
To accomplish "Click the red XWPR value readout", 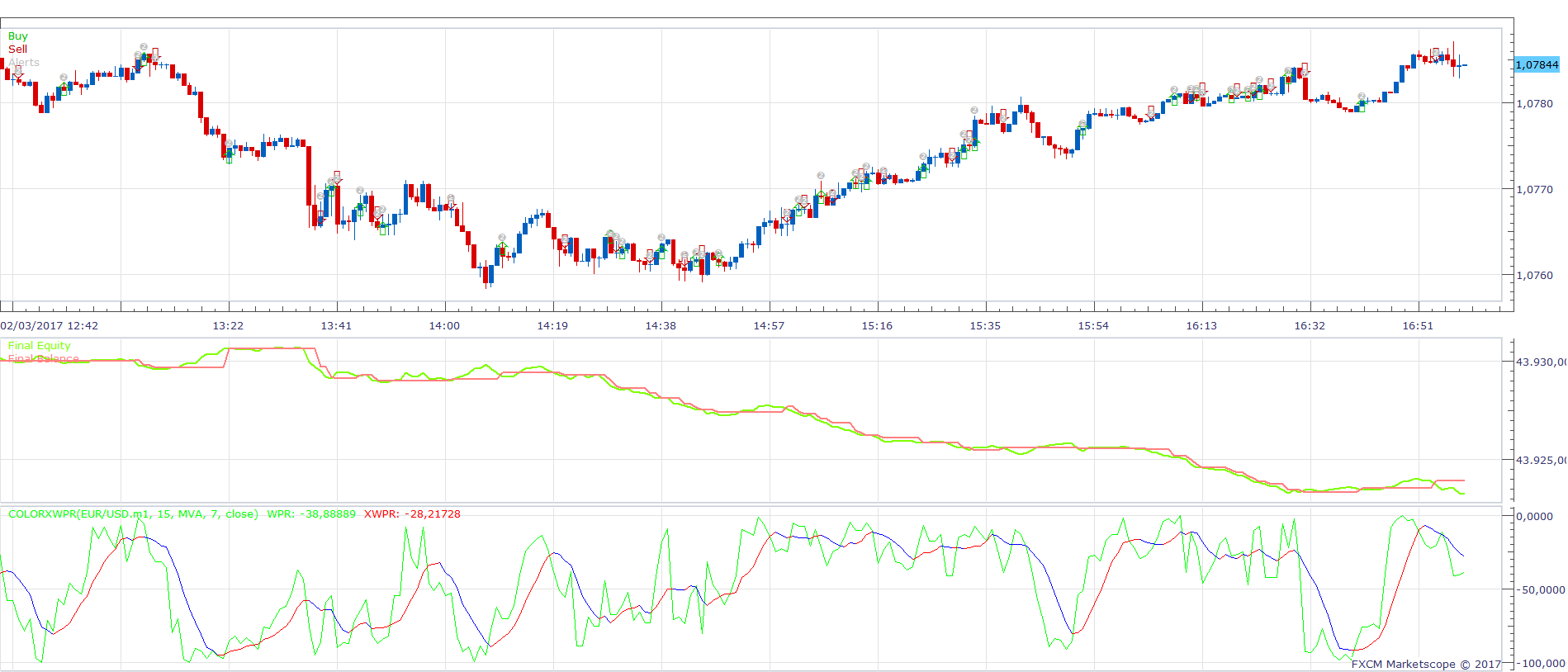I will (412, 514).
